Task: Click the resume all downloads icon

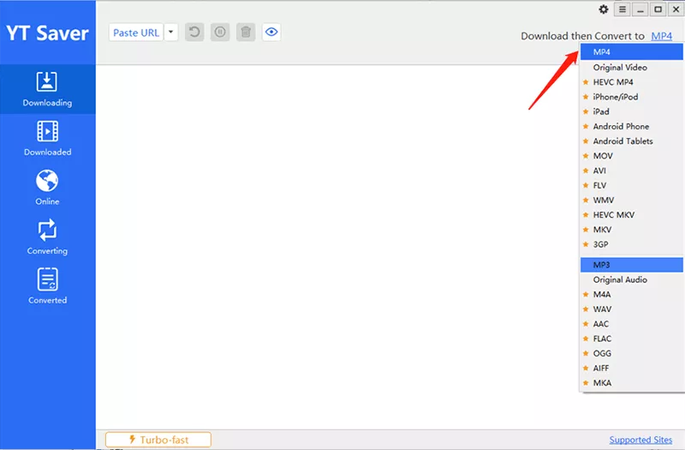Action: (195, 32)
